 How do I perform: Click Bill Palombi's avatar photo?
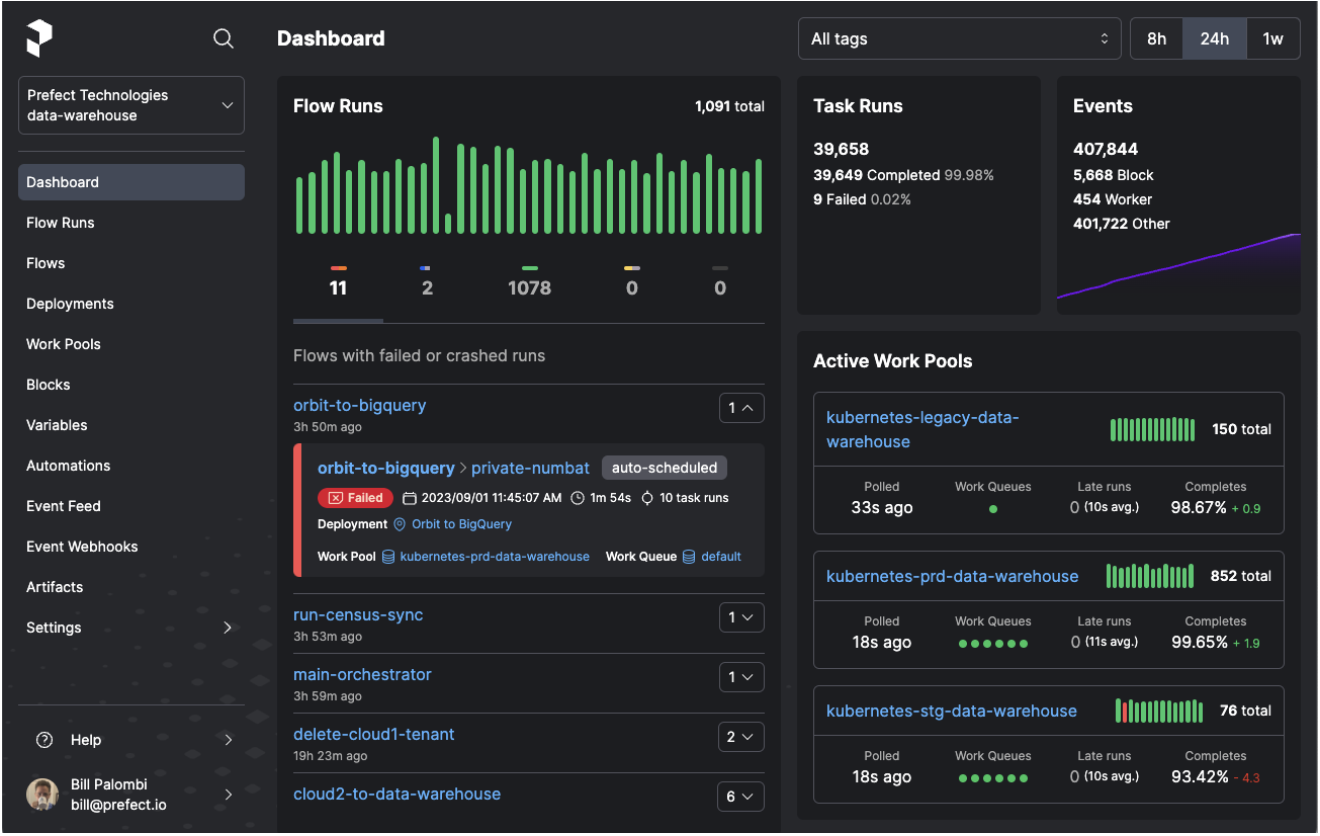42,794
